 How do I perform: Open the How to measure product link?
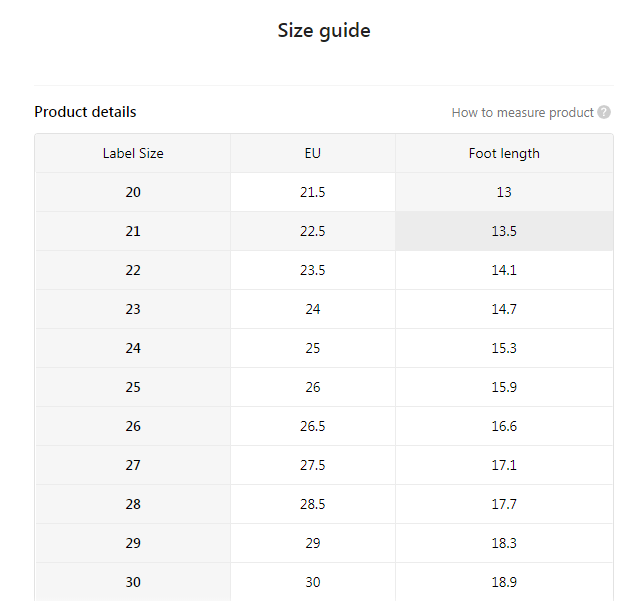tap(522, 113)
